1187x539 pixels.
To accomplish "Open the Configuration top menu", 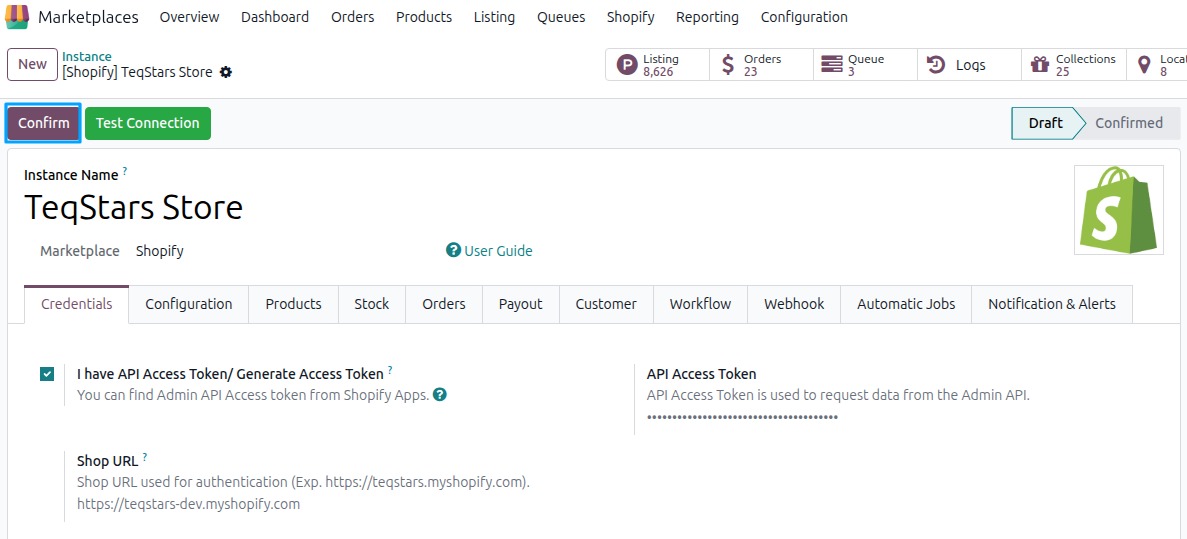I will point(804,17).
